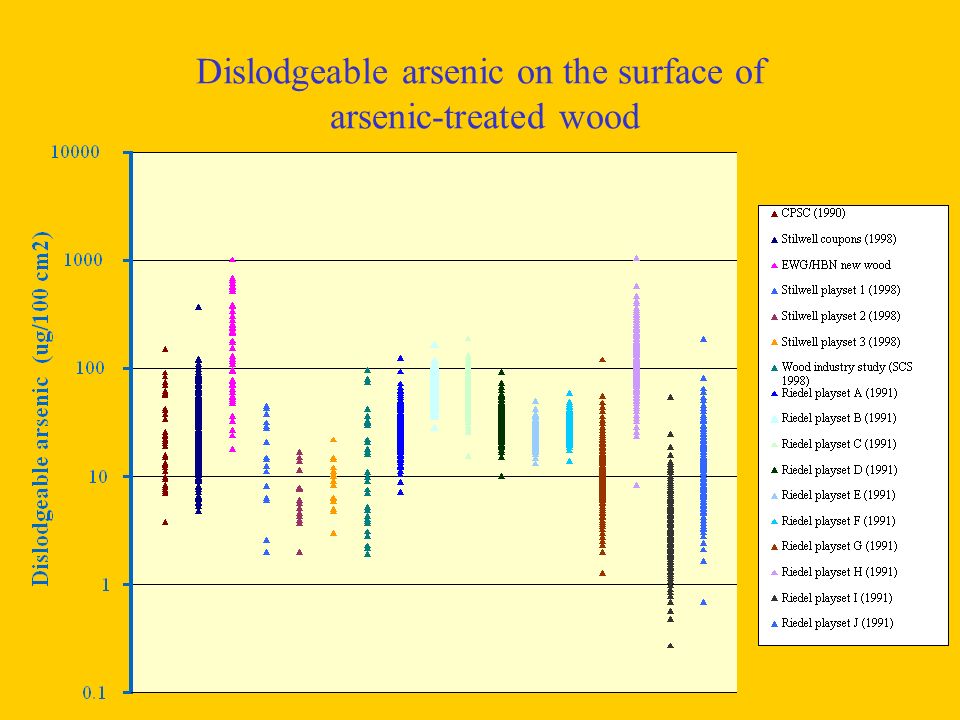The width and height of the screenshot is (960, 720).
Task: Select the y-axis title 'Dislodgeable arsenic (ug/100 cm2)'
Action: coord(41,408)
